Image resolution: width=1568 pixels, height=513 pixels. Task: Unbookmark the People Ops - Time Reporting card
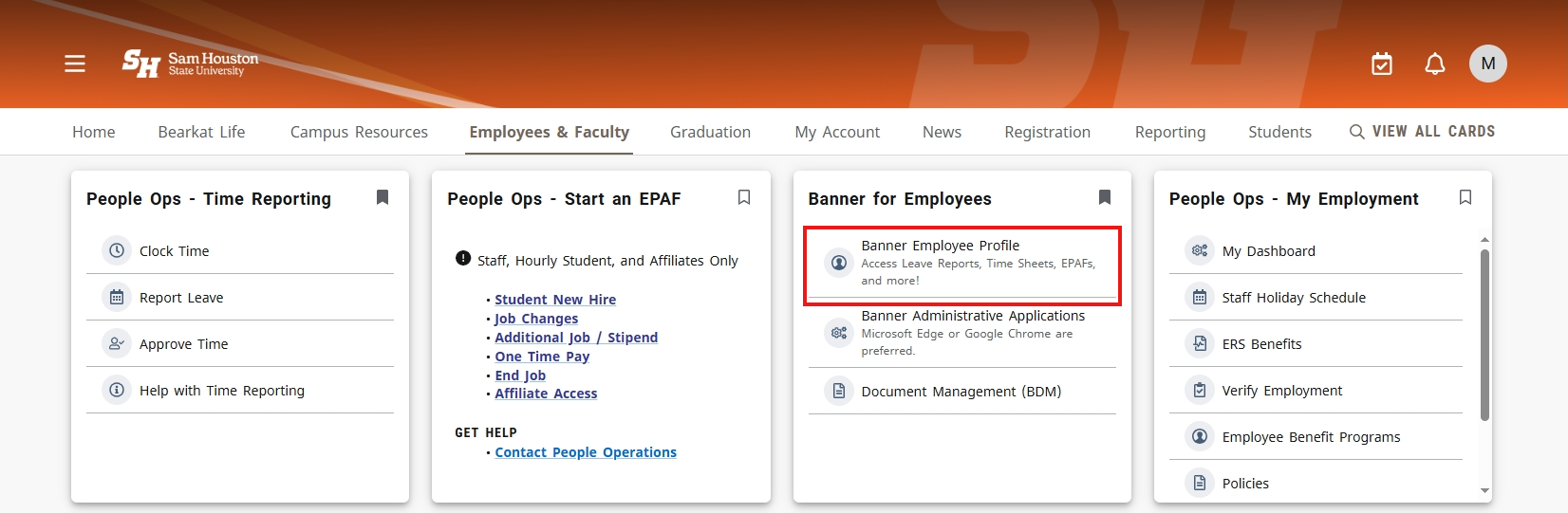383,197
